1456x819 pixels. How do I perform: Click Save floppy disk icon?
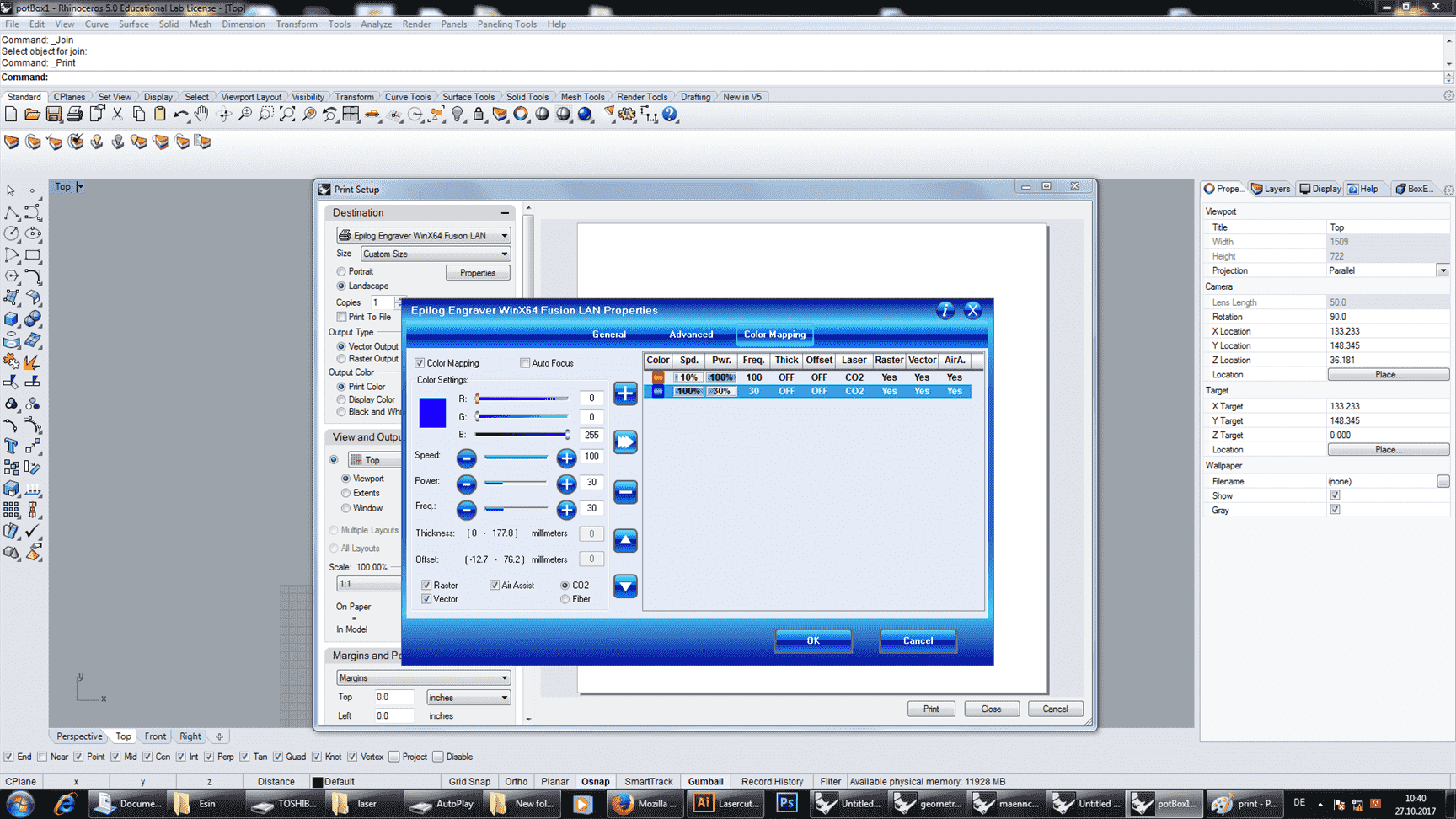click(53, 115)
